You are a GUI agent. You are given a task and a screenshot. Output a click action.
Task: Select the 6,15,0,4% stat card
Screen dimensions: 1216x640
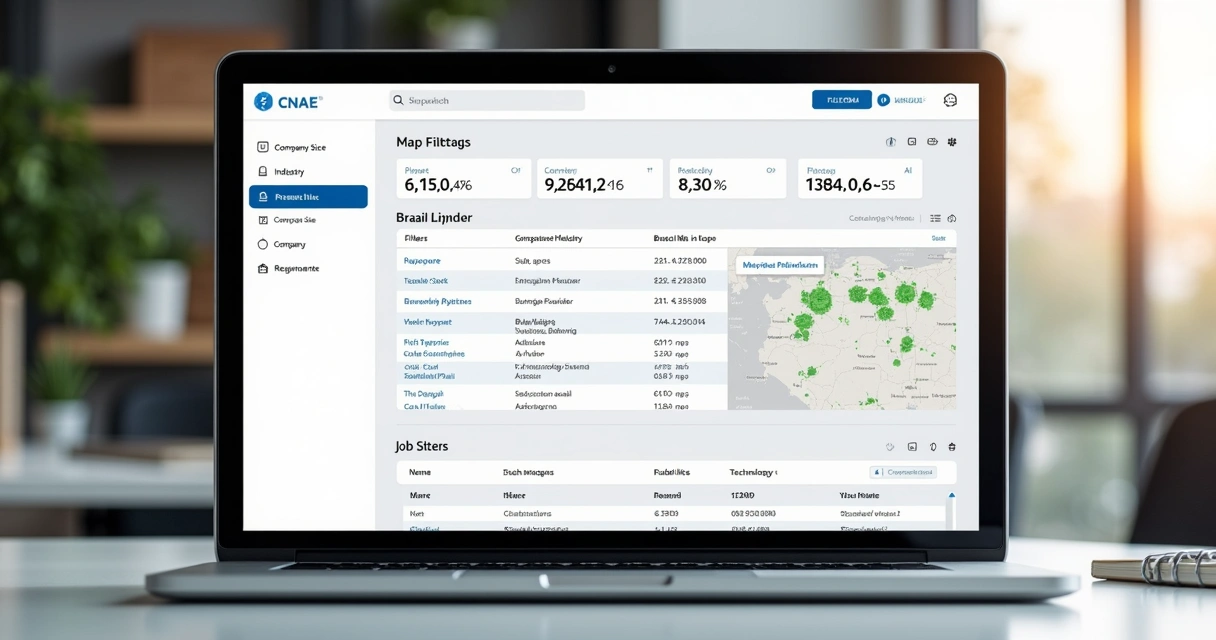pyautogui.click(x=463, y=179)
